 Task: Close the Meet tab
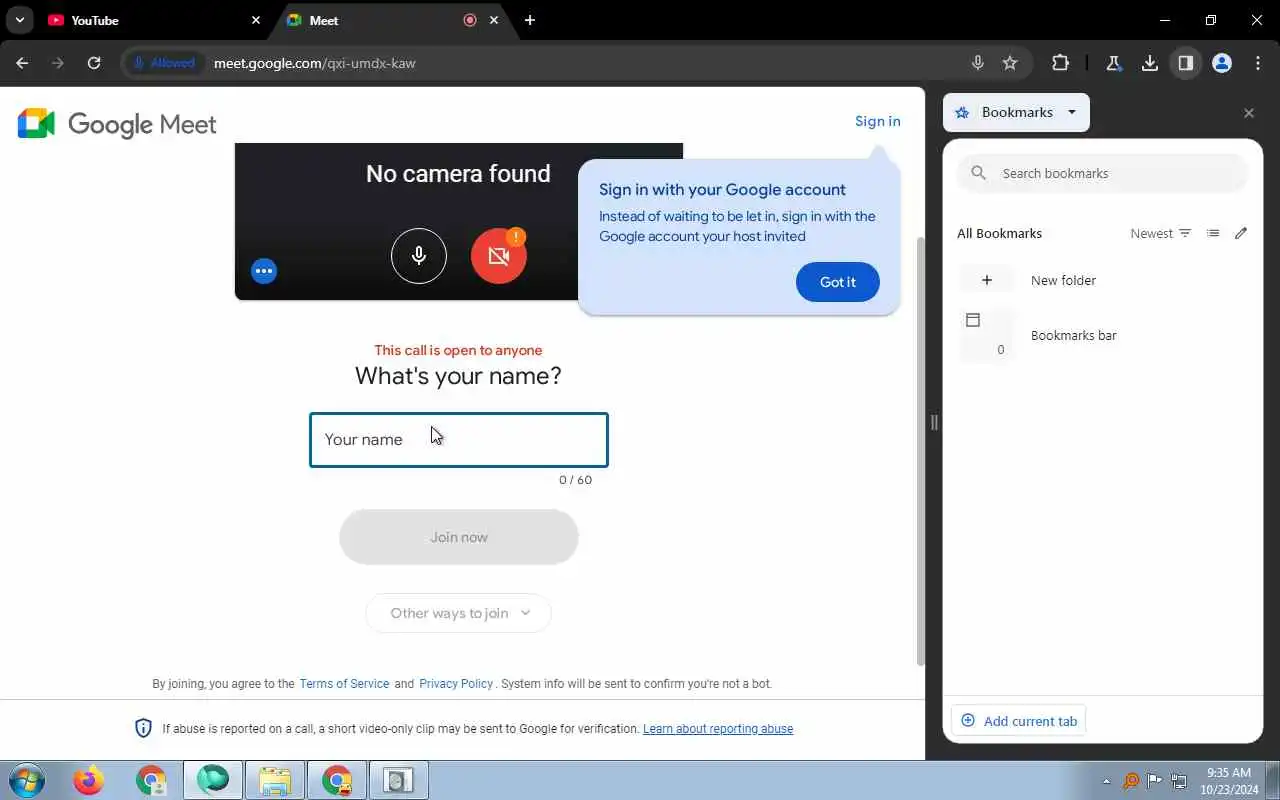coord(494,20)
